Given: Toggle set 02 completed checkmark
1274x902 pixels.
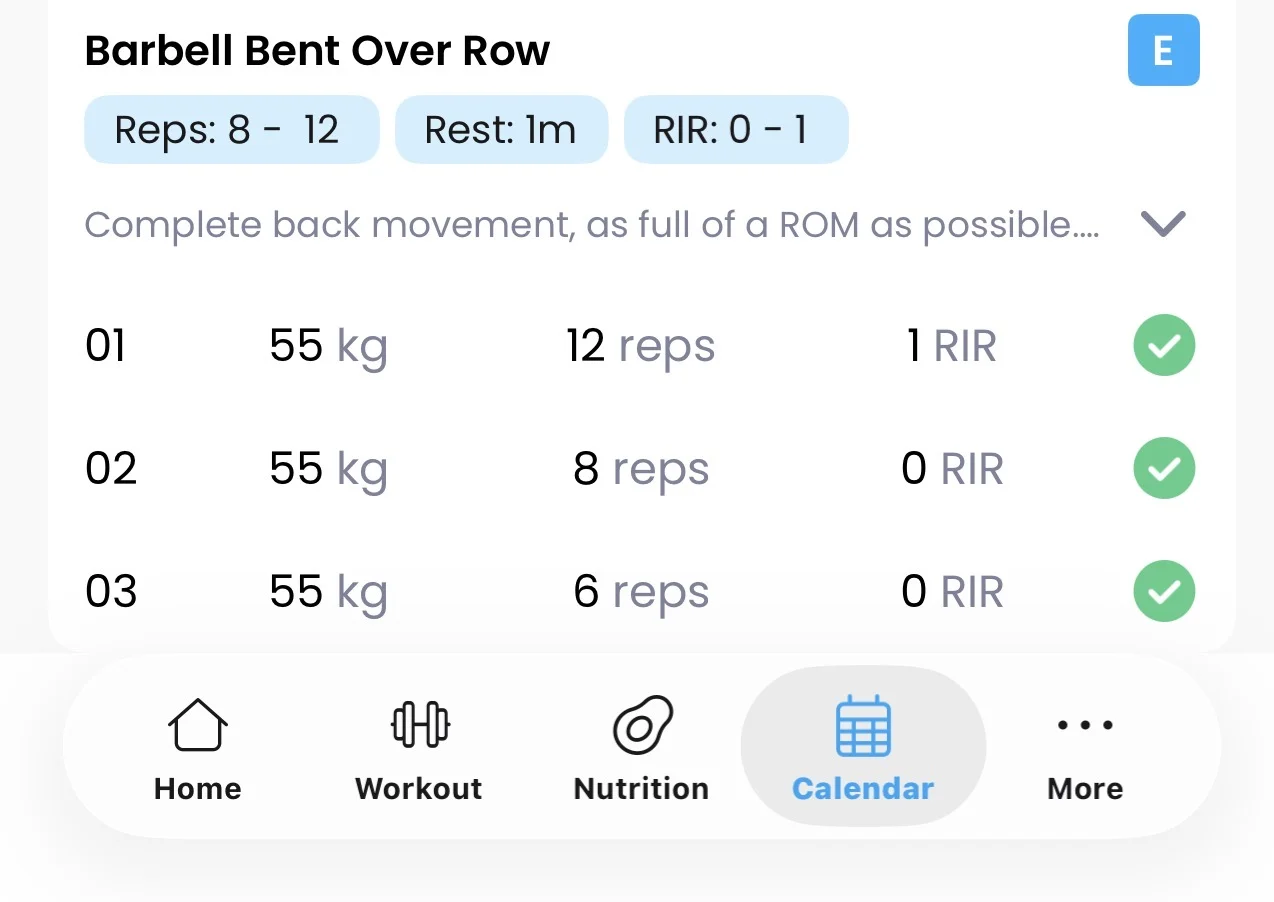Looking at the screenshot, I should (x=1164, y=468).
